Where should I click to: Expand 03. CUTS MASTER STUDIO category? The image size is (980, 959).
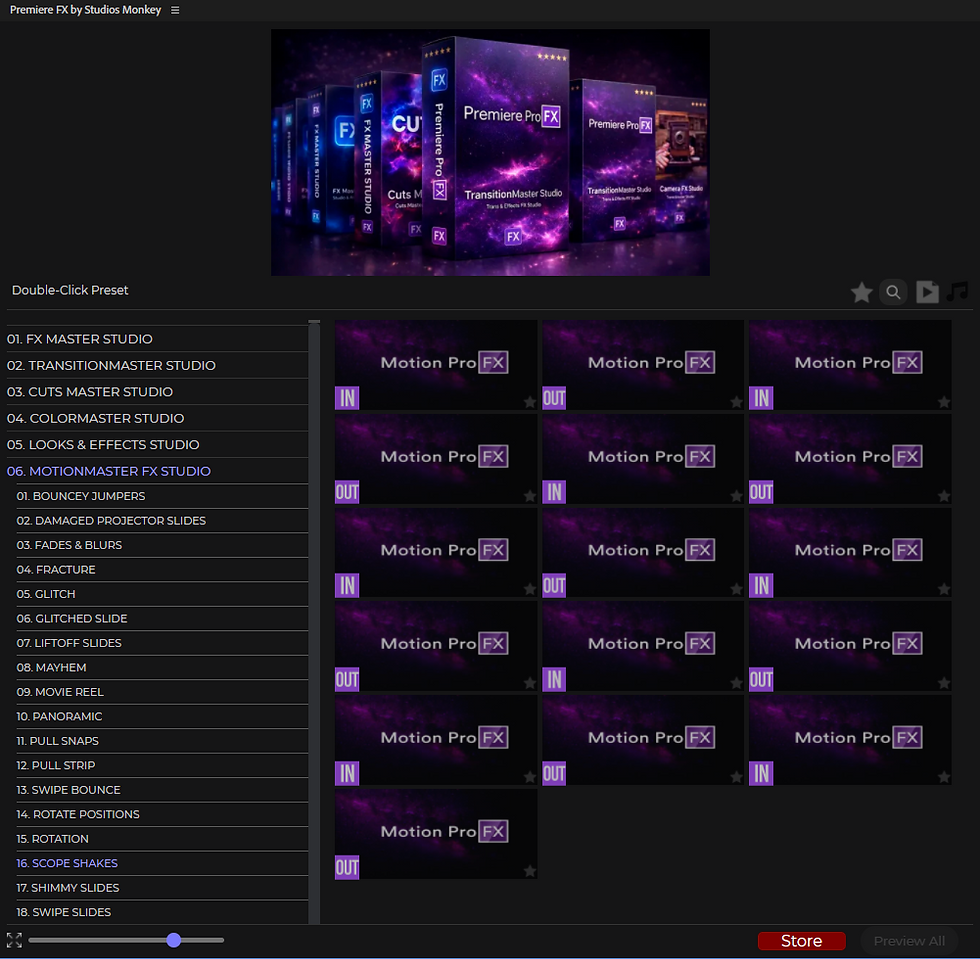[157, 392]
